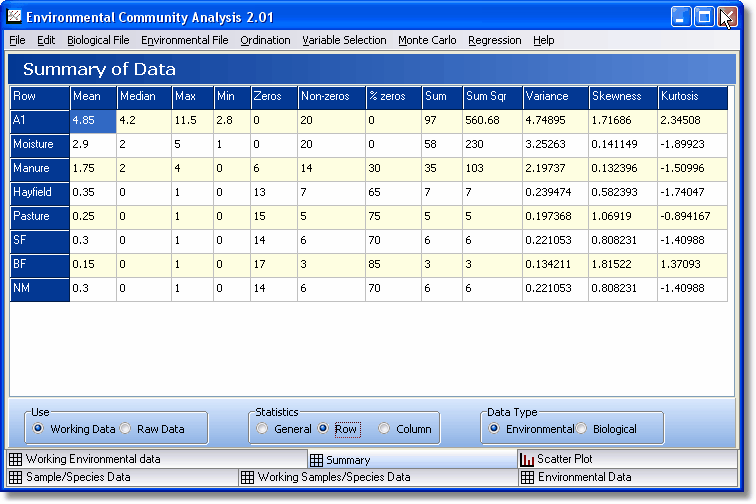Click the bar chart icon on Scatter Plot tab
Screen dimensions: 756x504
point(527,459)
